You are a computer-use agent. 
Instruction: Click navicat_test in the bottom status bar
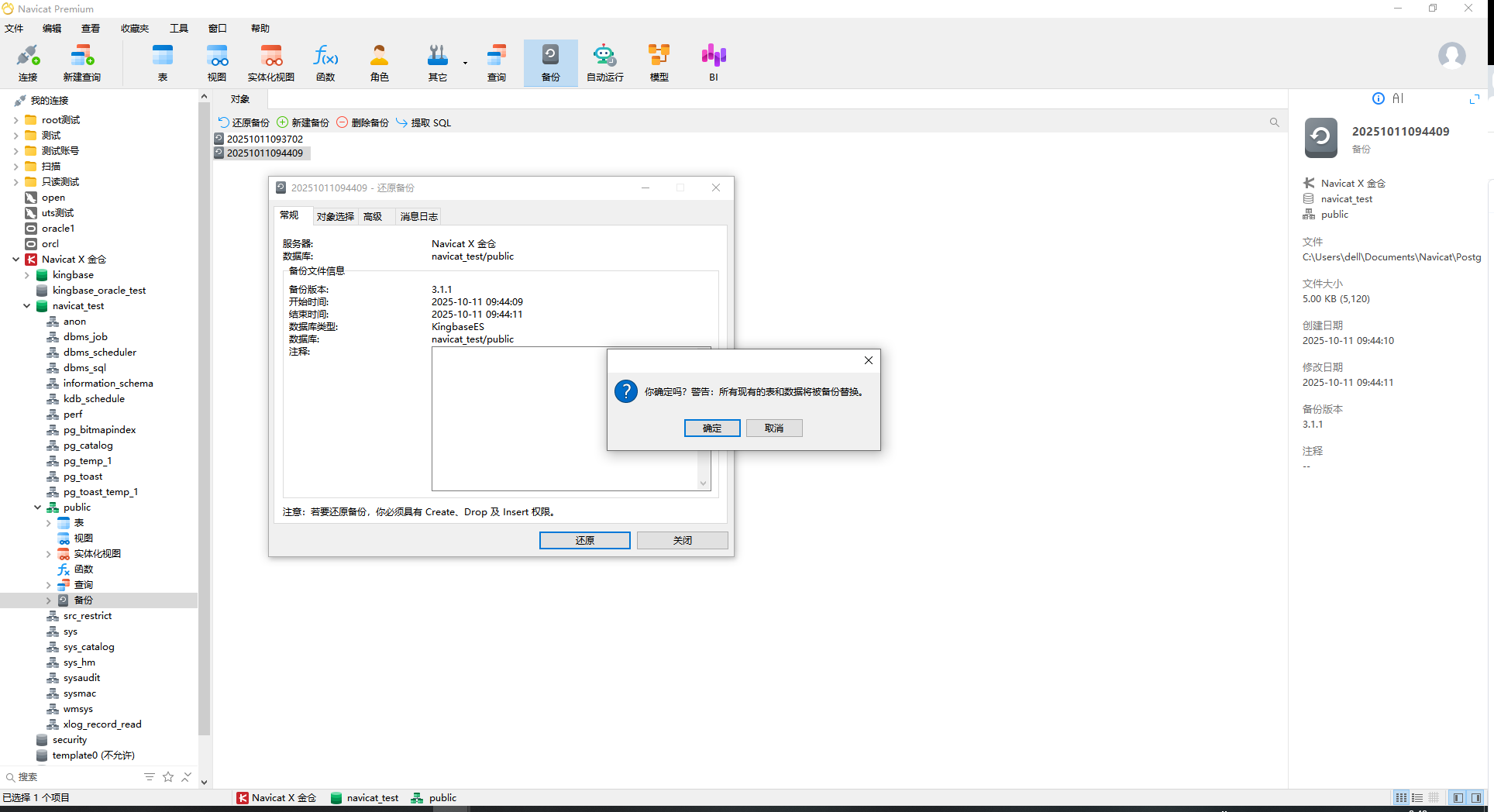tap(364, 797)
